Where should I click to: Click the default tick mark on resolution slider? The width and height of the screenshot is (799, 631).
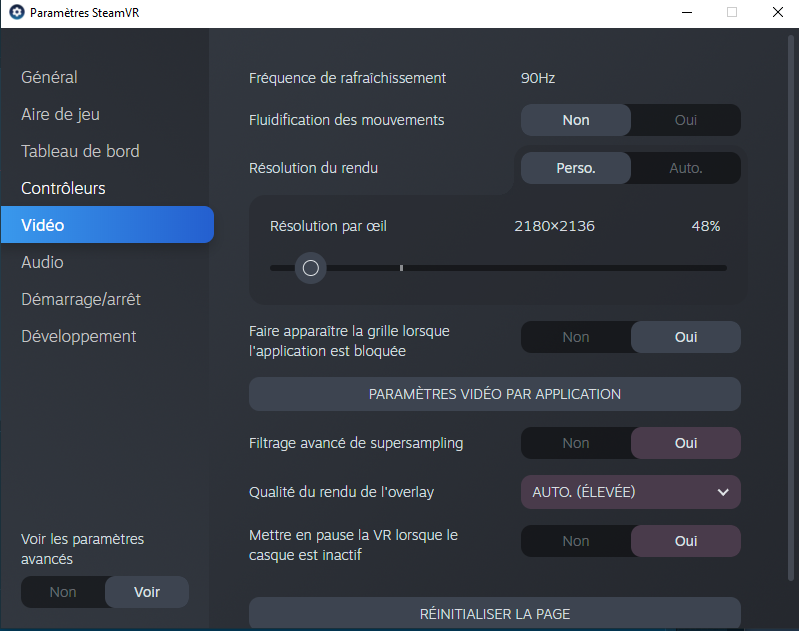tap(402, 268)
